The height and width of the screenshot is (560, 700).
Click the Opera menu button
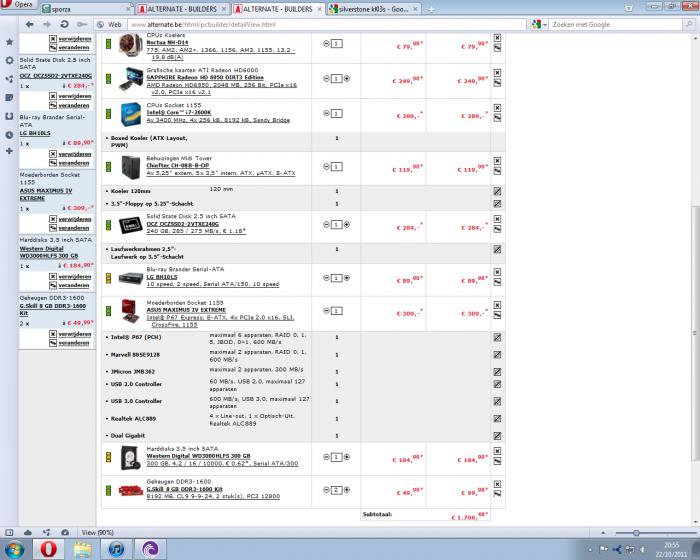tap(18, 5)
